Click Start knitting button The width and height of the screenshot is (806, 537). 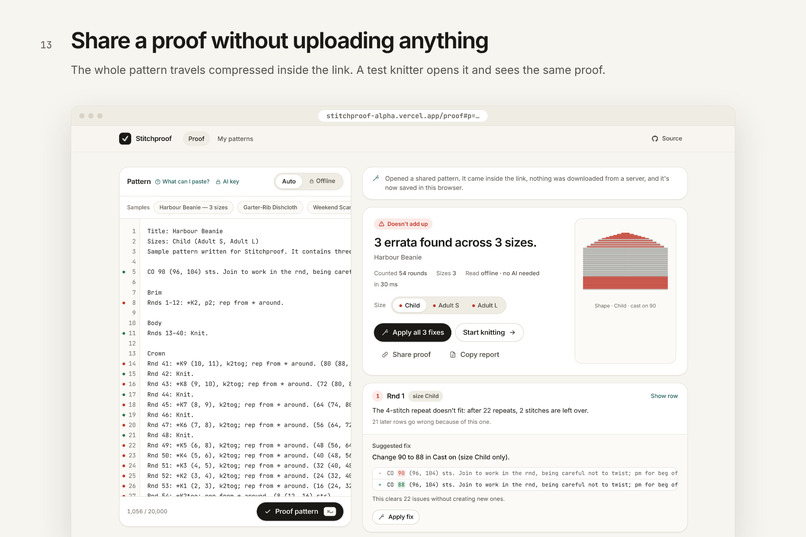[x=489, y=332]
